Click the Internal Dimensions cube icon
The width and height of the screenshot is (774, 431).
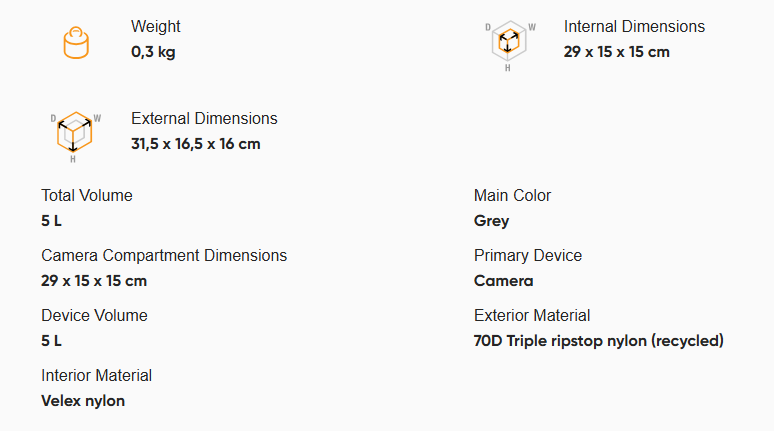[510, 45]
